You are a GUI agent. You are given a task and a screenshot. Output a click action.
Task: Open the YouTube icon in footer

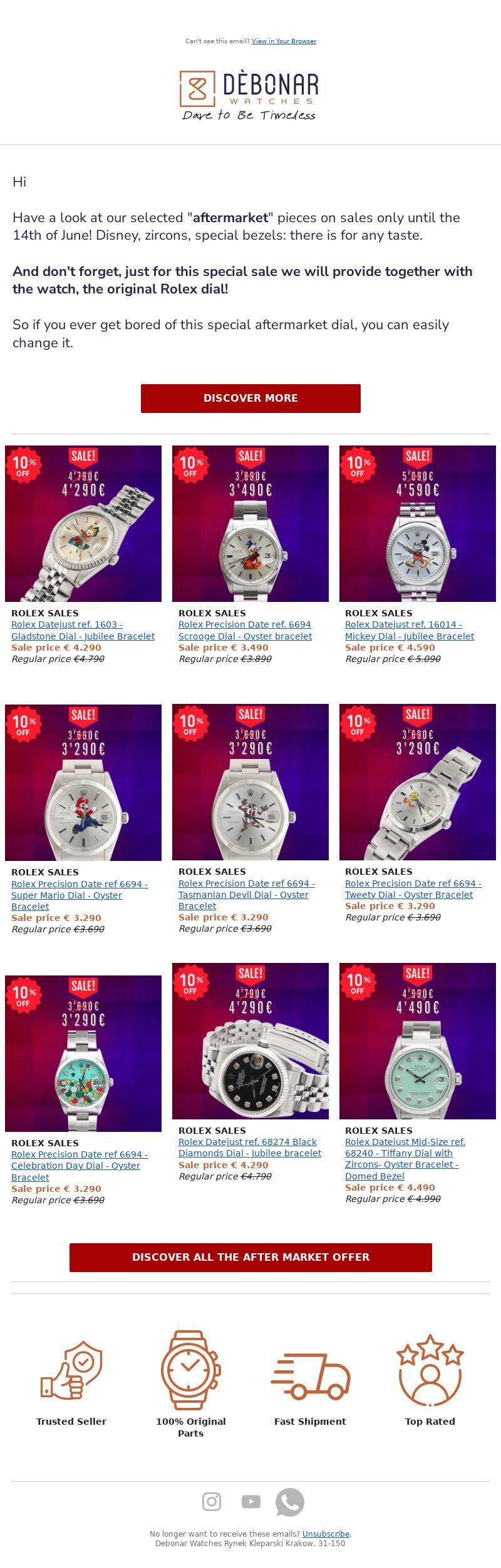pyautogui.click(x=251, y=1502)
